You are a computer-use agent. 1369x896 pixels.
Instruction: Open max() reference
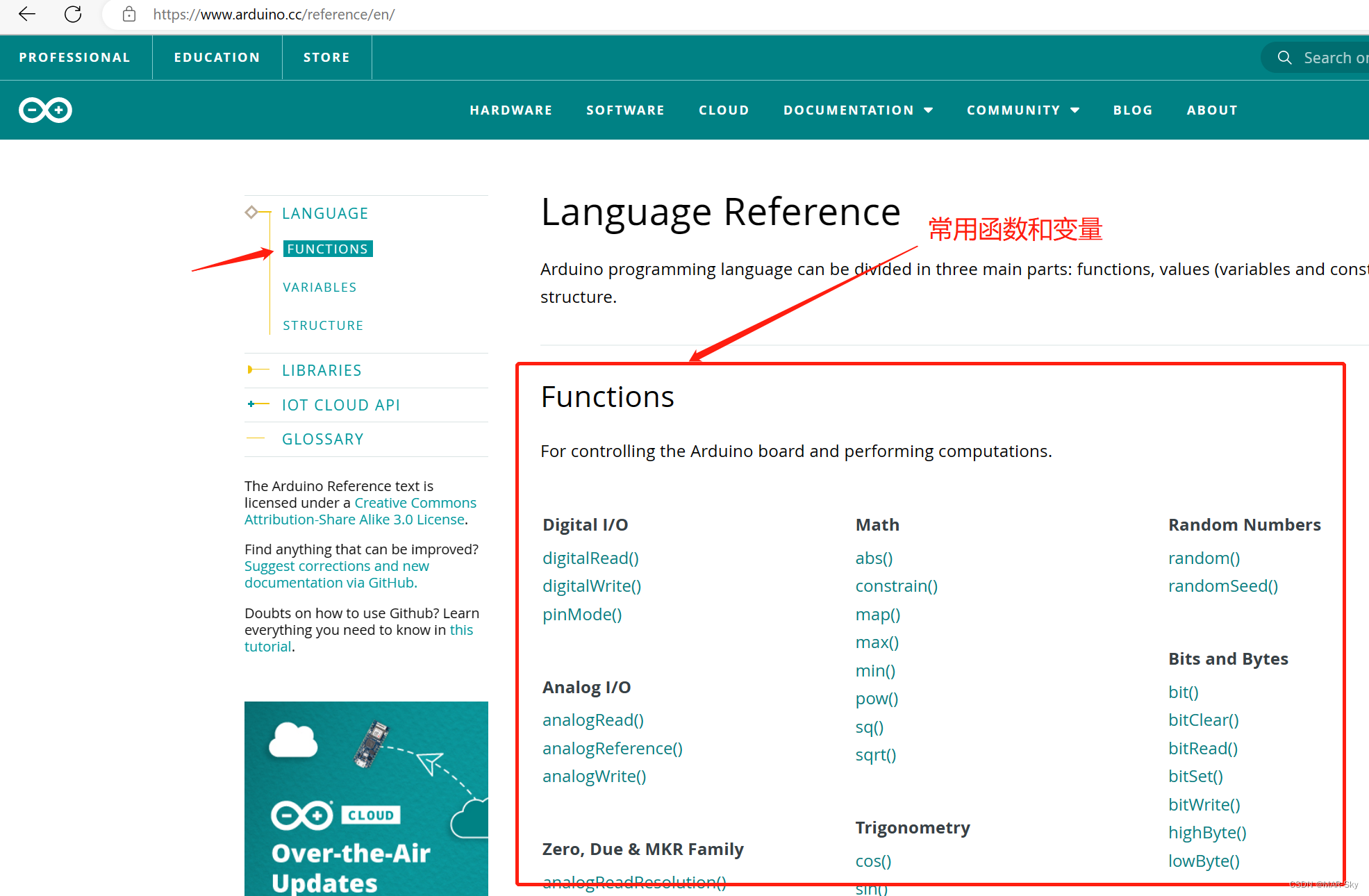click(877, 642)
